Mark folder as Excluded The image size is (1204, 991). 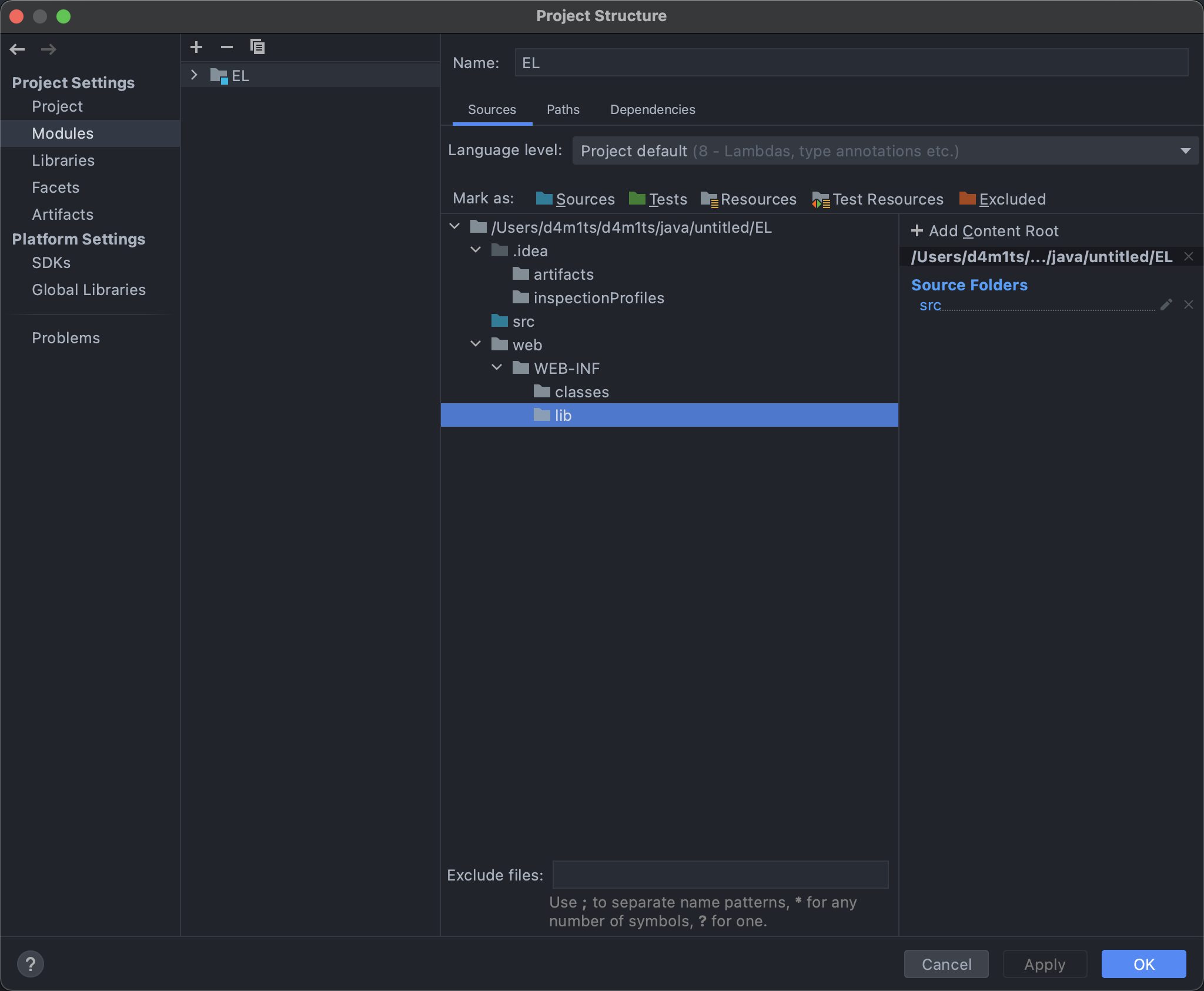click(1002, 199)
